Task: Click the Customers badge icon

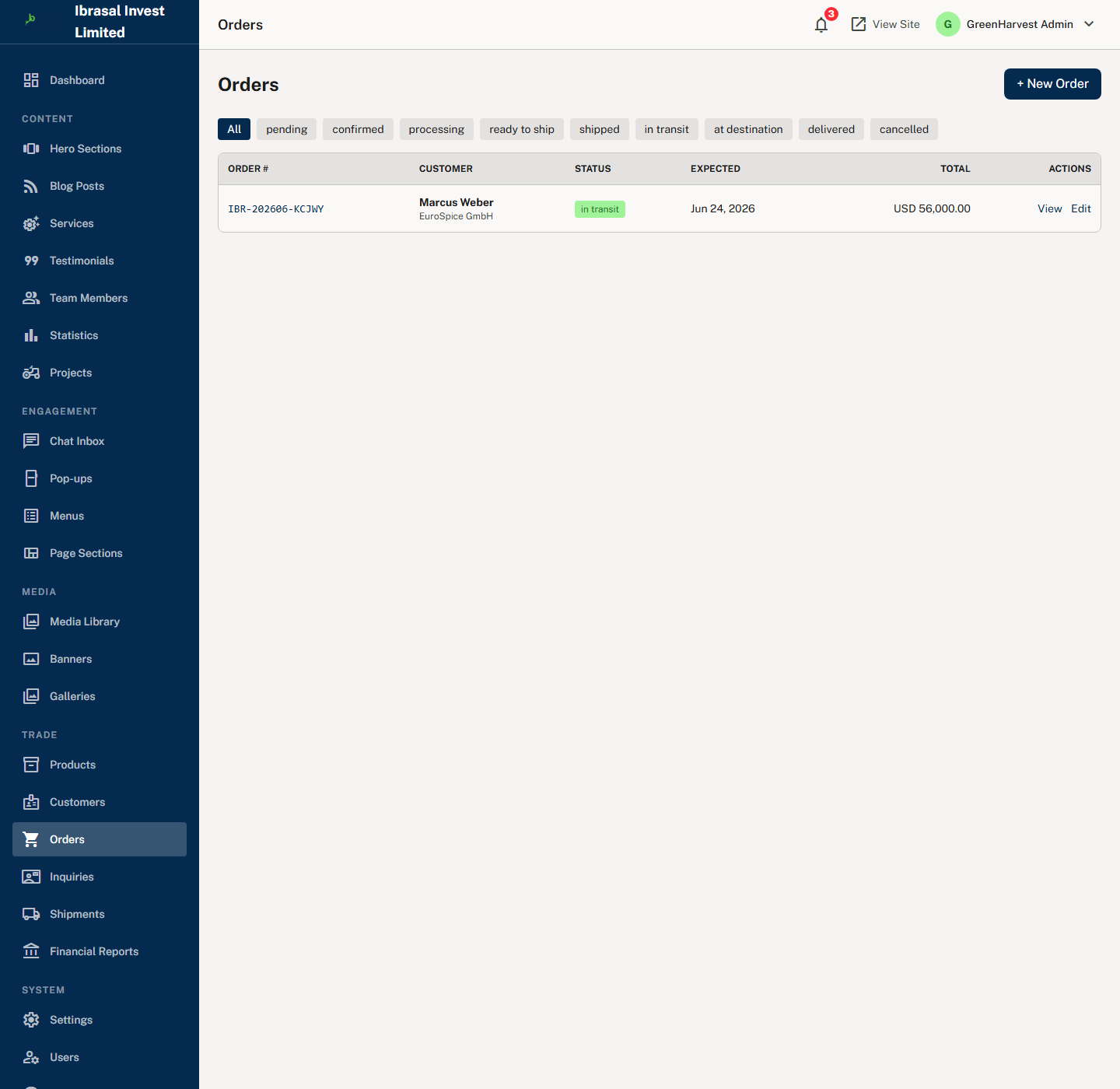Action: 31,802
